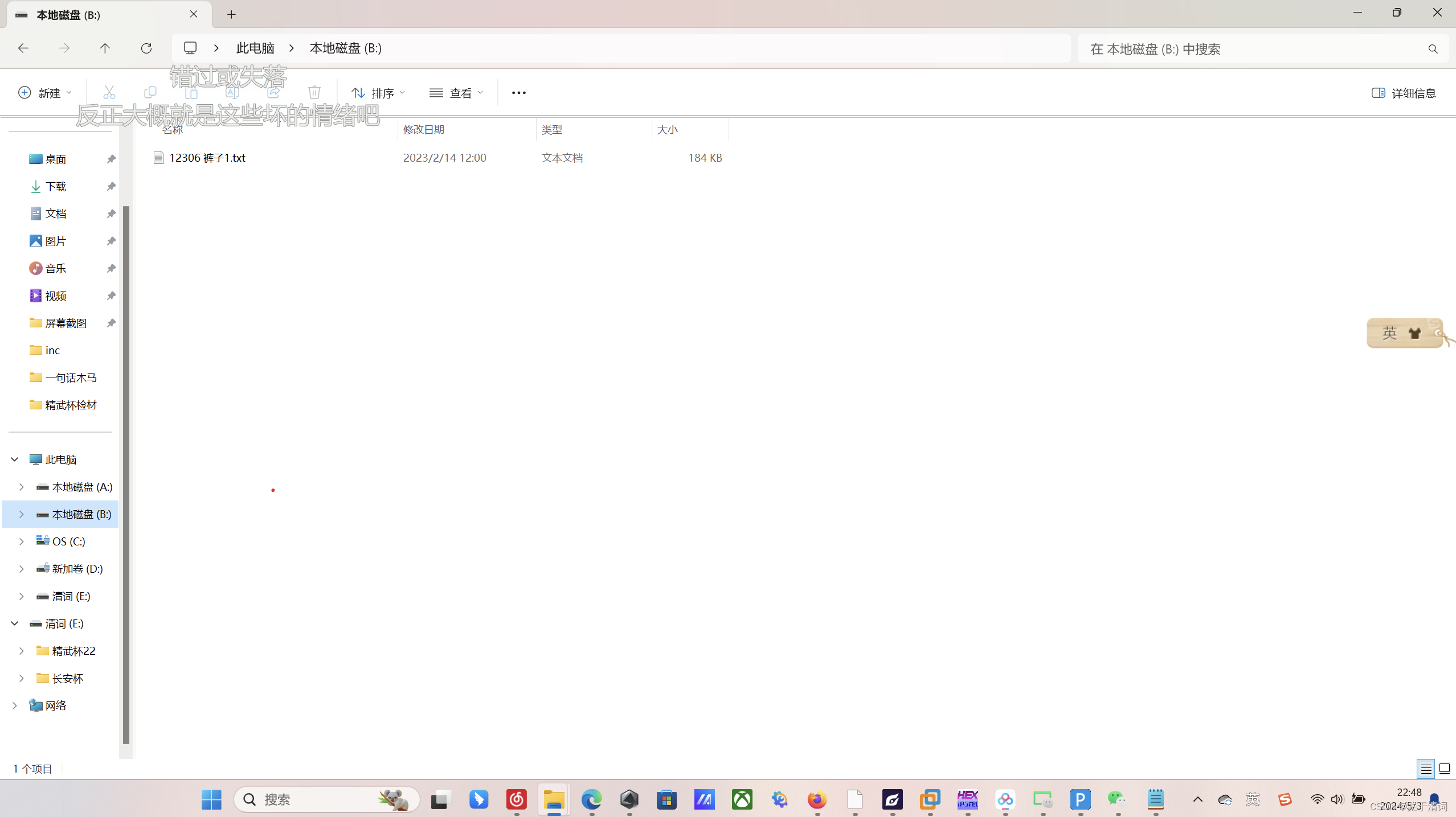This screenshot has width=1456, height=817.
Task: Sort by the 修改日期 column header
Action: tap(424, 130)
